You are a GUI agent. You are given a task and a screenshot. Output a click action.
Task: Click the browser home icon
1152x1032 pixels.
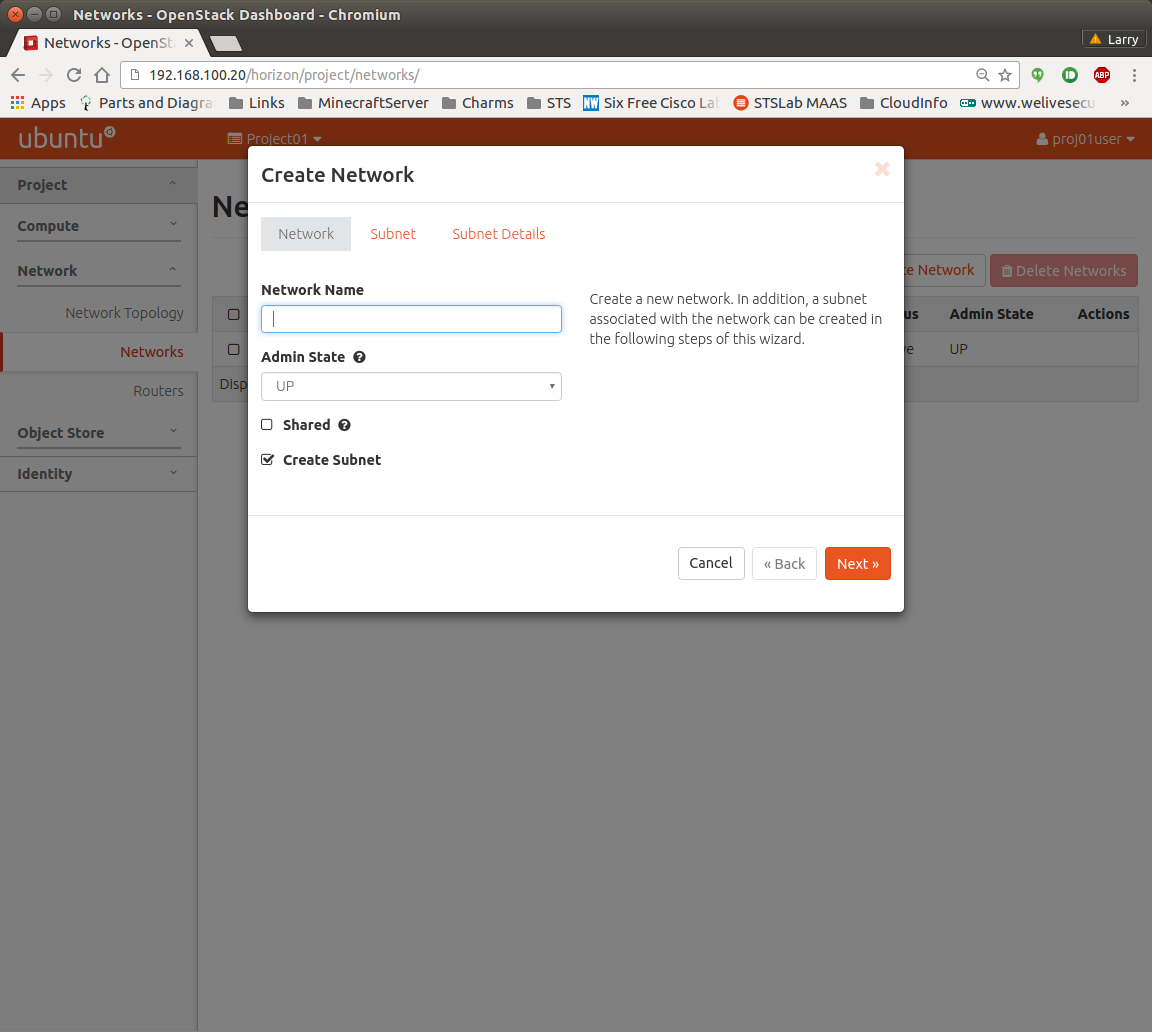tap(101, 75)
